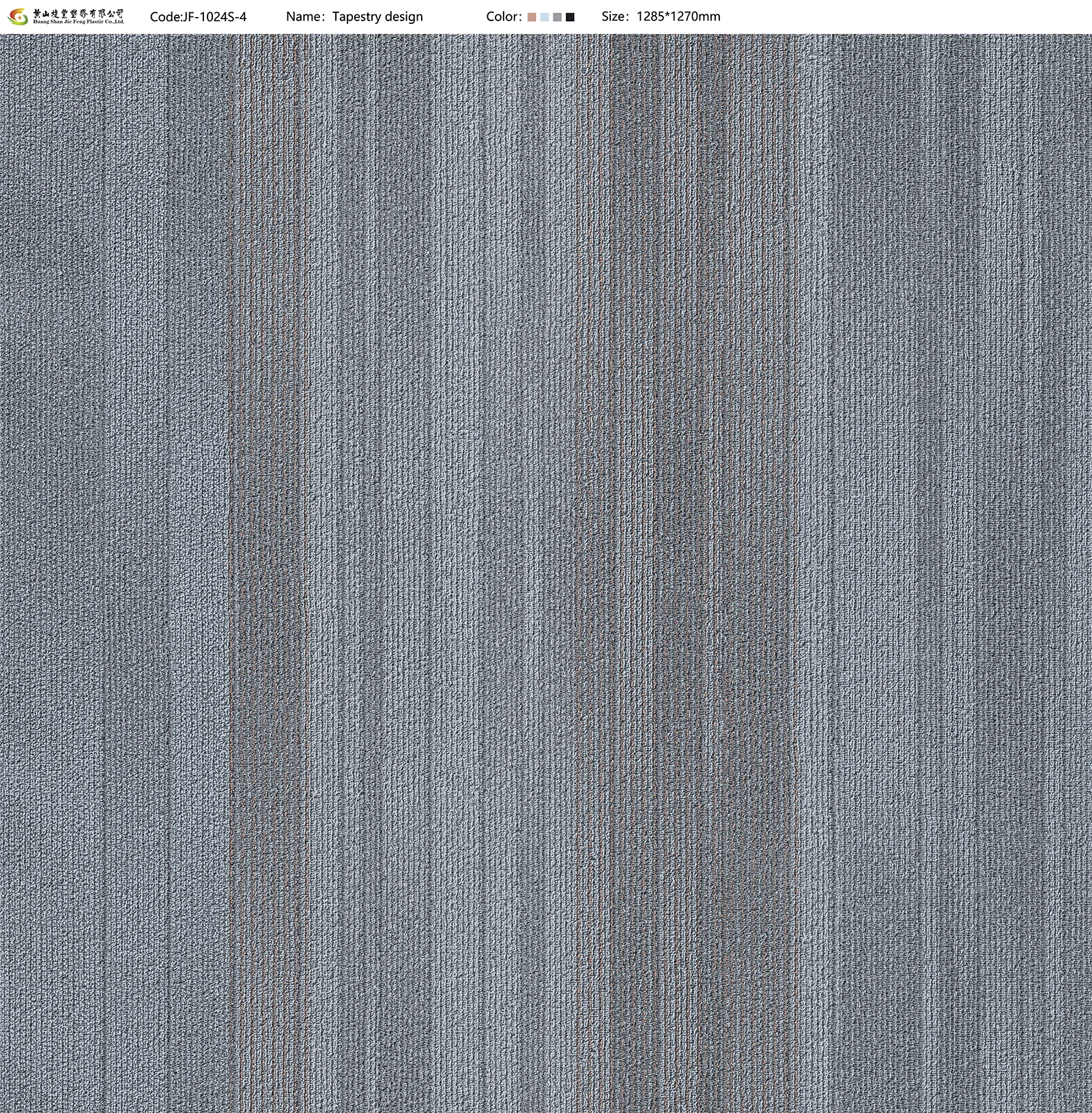This screenshot has height=1113, width=1092.
Task: Click the 1285*1270mm size value
Action: pyautogui.click(x=678, y=17)
